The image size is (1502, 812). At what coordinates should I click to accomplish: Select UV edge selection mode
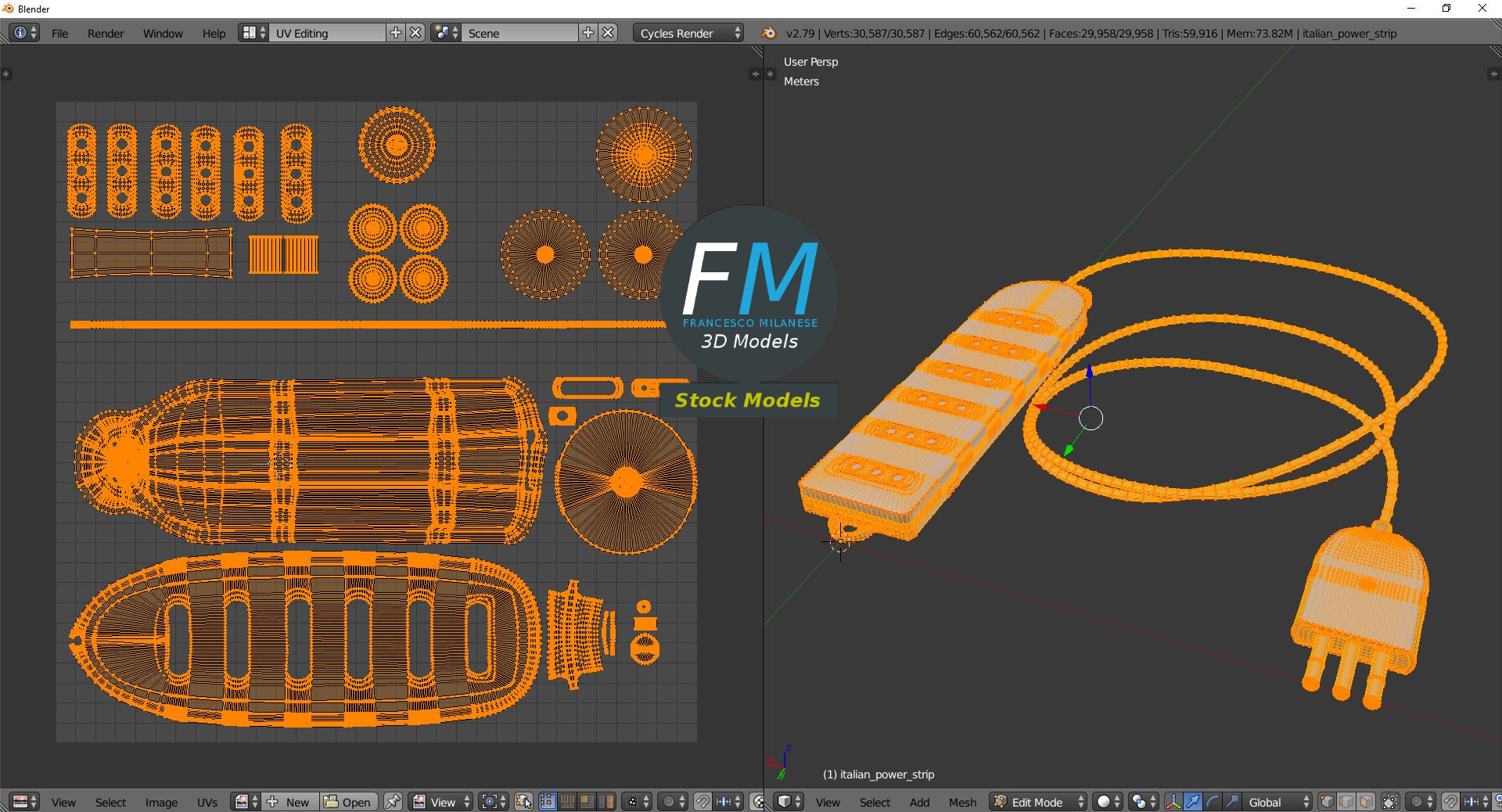567,802
